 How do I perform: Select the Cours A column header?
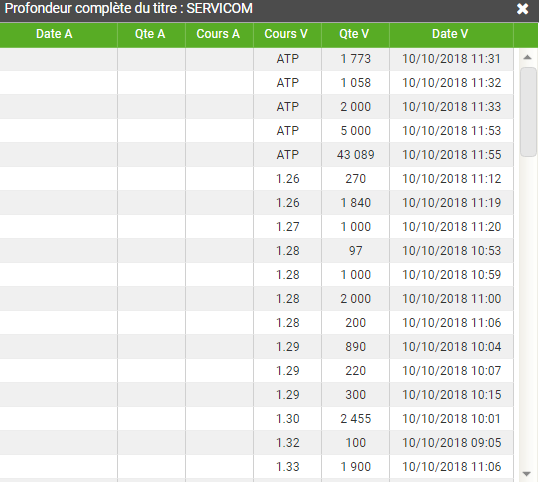[x=219, y=34]
